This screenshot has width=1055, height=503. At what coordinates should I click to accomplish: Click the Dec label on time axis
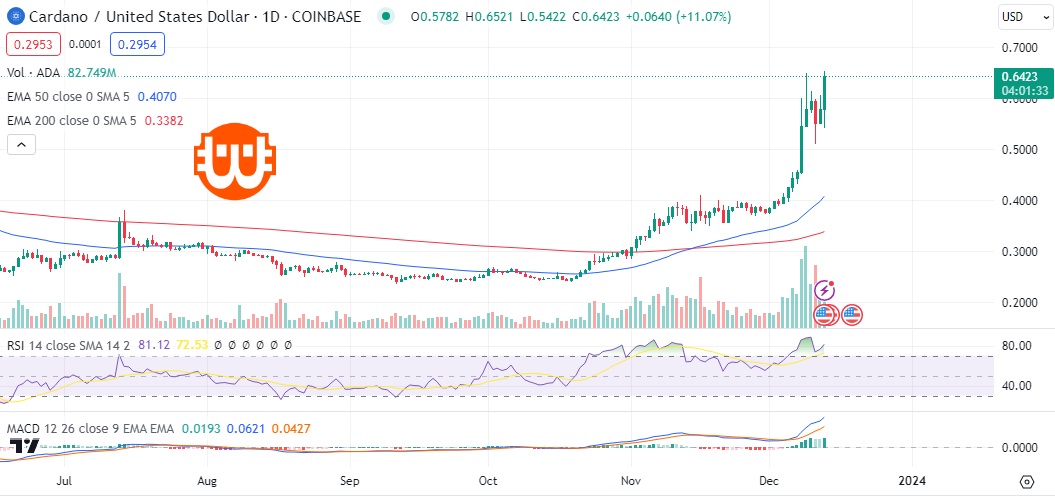click(768, 481)
